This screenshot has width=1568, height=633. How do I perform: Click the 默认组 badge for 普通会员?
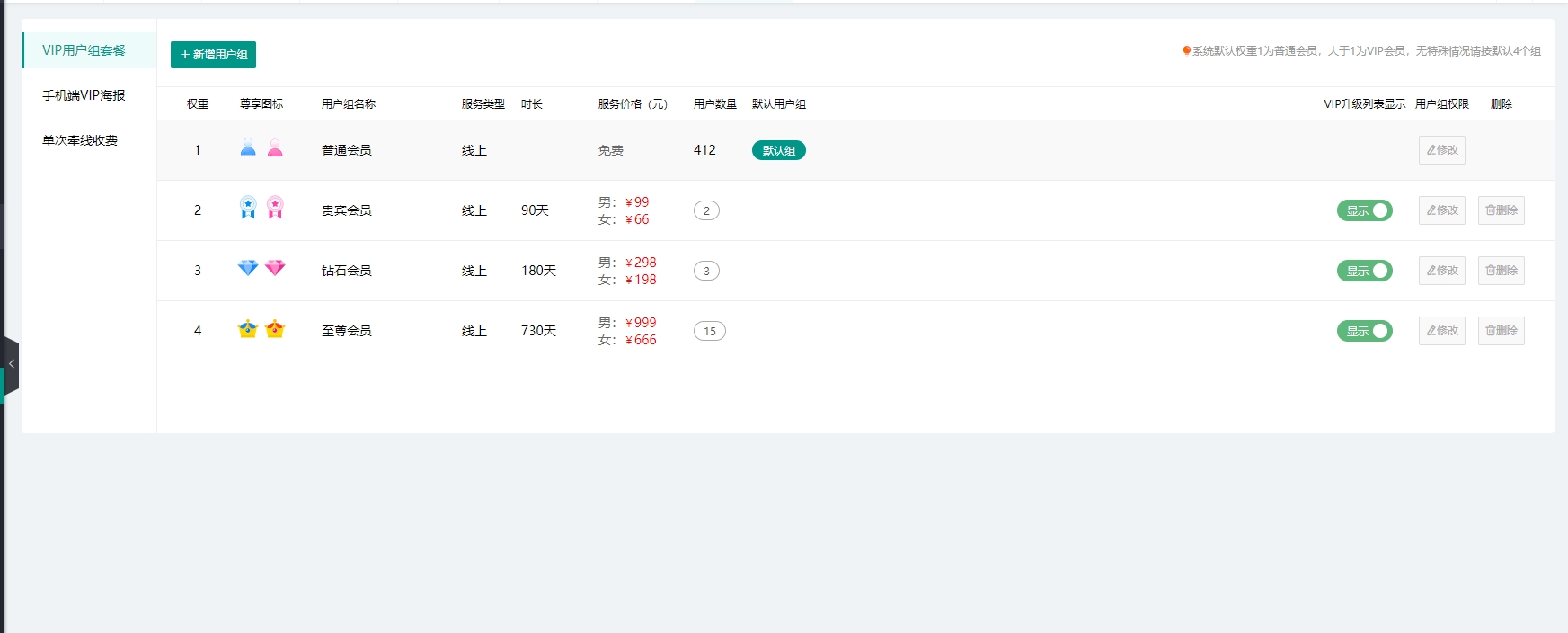click(779, 150)
